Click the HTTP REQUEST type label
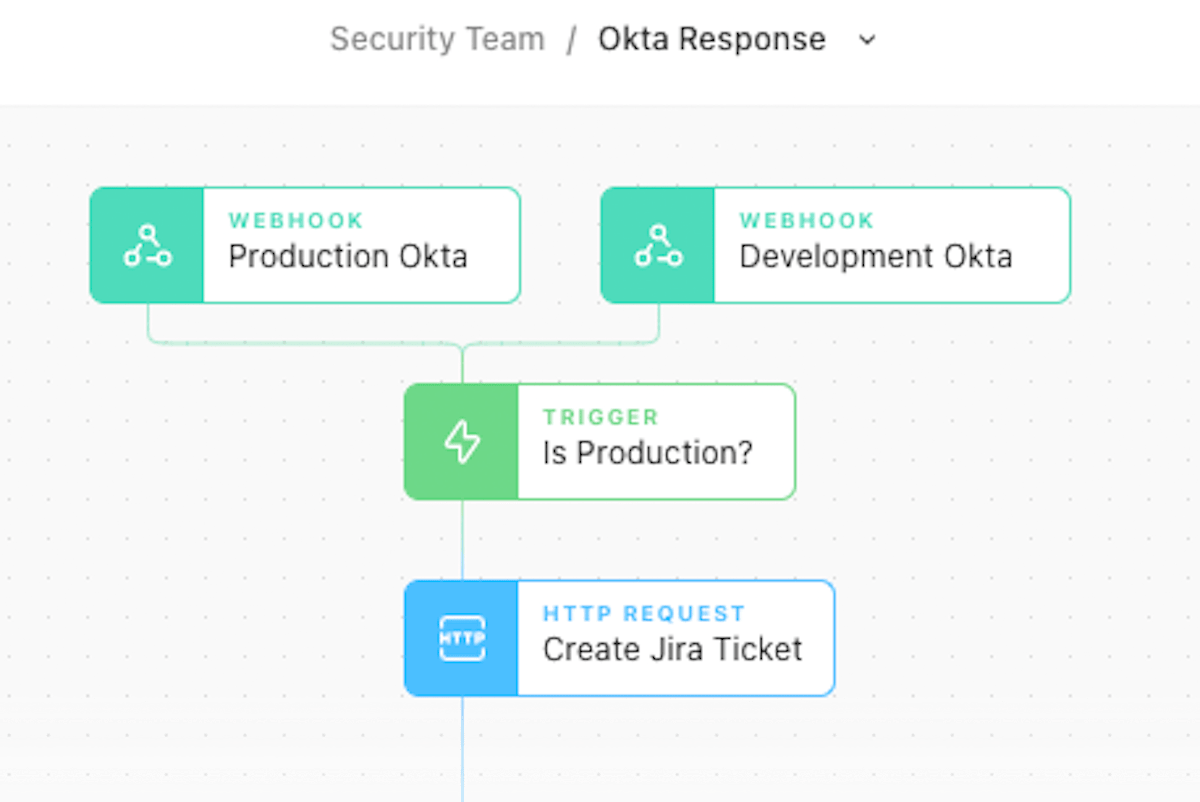 [x=644, y=613]
